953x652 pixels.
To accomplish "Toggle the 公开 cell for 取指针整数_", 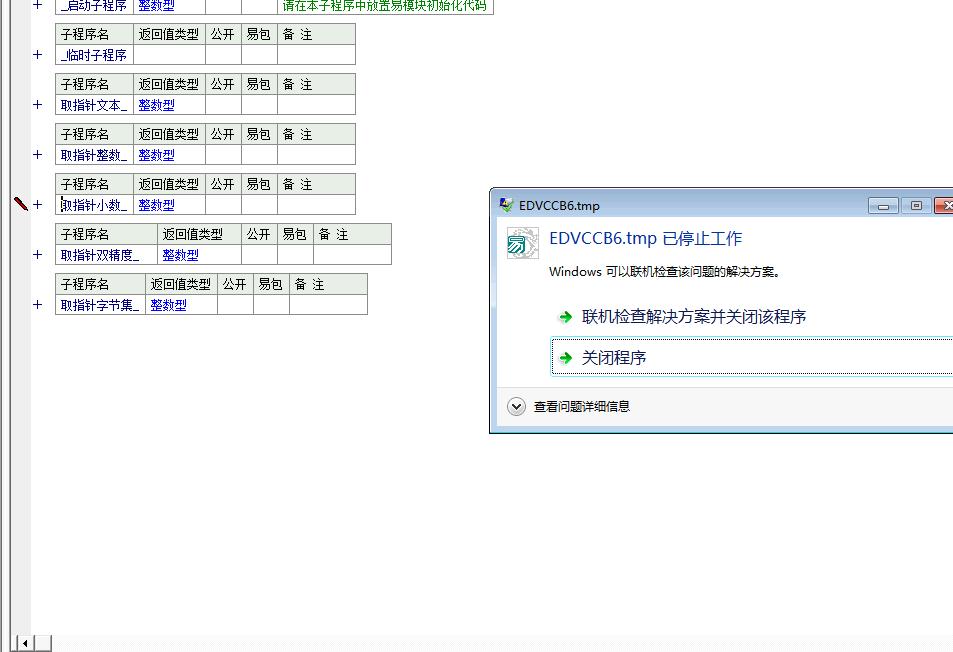I will [x=223, y=155].
